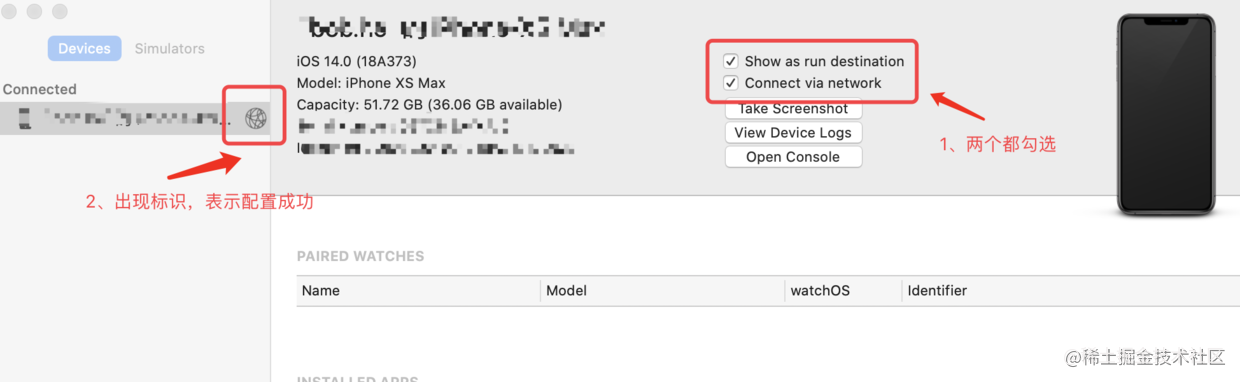Viewport: 1240px width, 382px height.
Task: Uncheck the Connect via network checkbox
Action: (731, 83)
